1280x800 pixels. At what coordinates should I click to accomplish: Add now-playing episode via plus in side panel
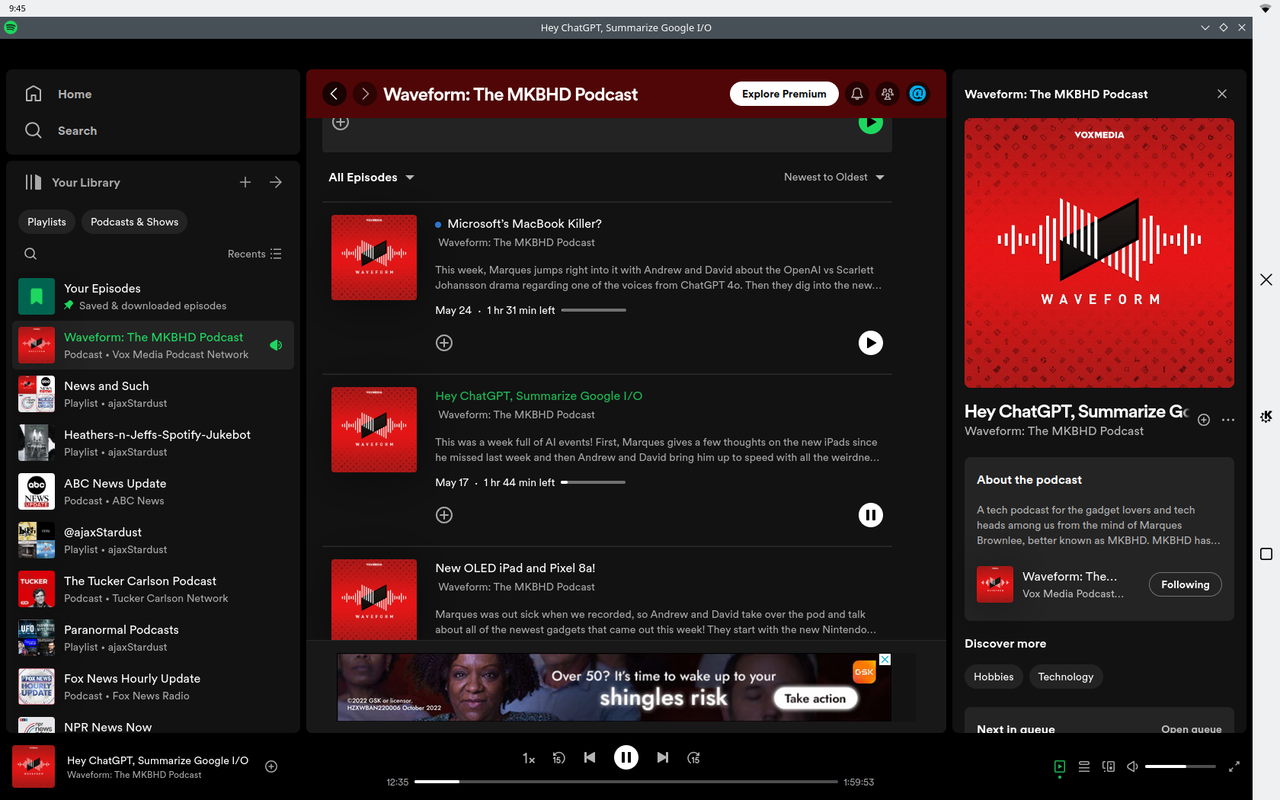[1204, 420]
